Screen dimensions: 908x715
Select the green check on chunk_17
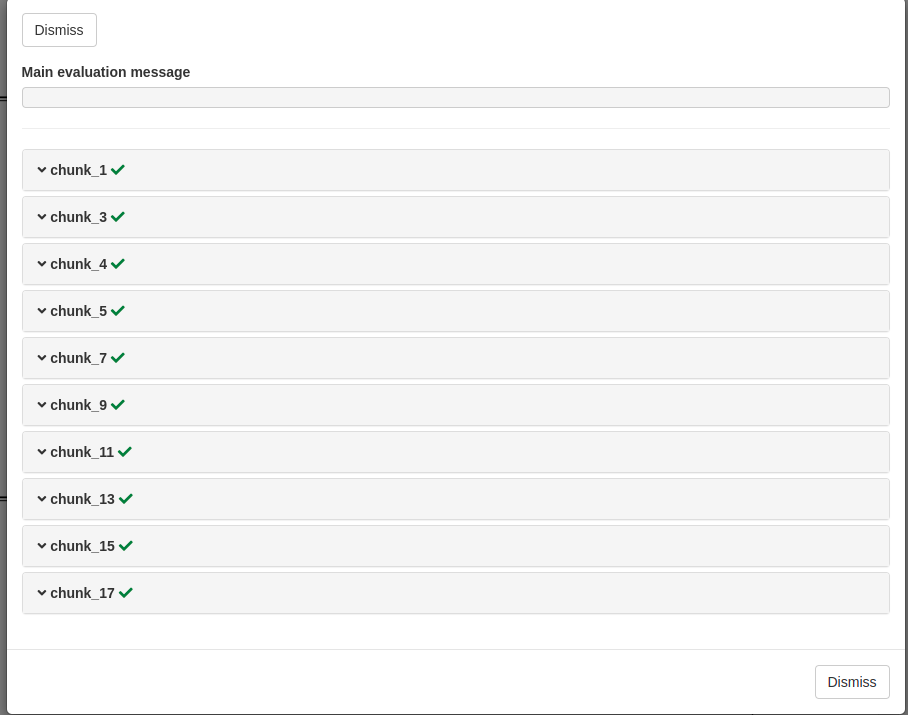(125, 593)
